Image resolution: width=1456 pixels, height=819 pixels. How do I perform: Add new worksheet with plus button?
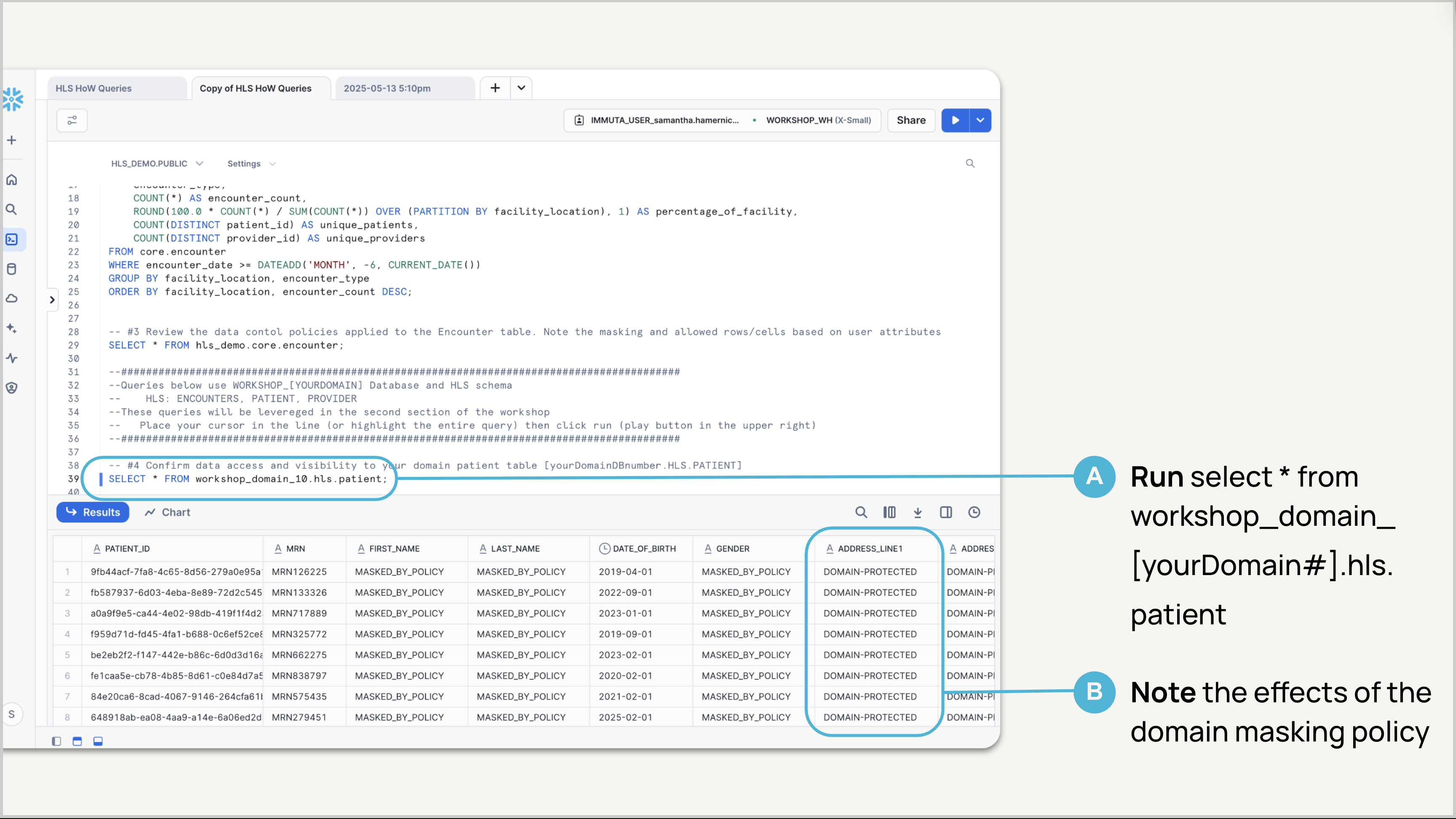[x=495, y=88]
